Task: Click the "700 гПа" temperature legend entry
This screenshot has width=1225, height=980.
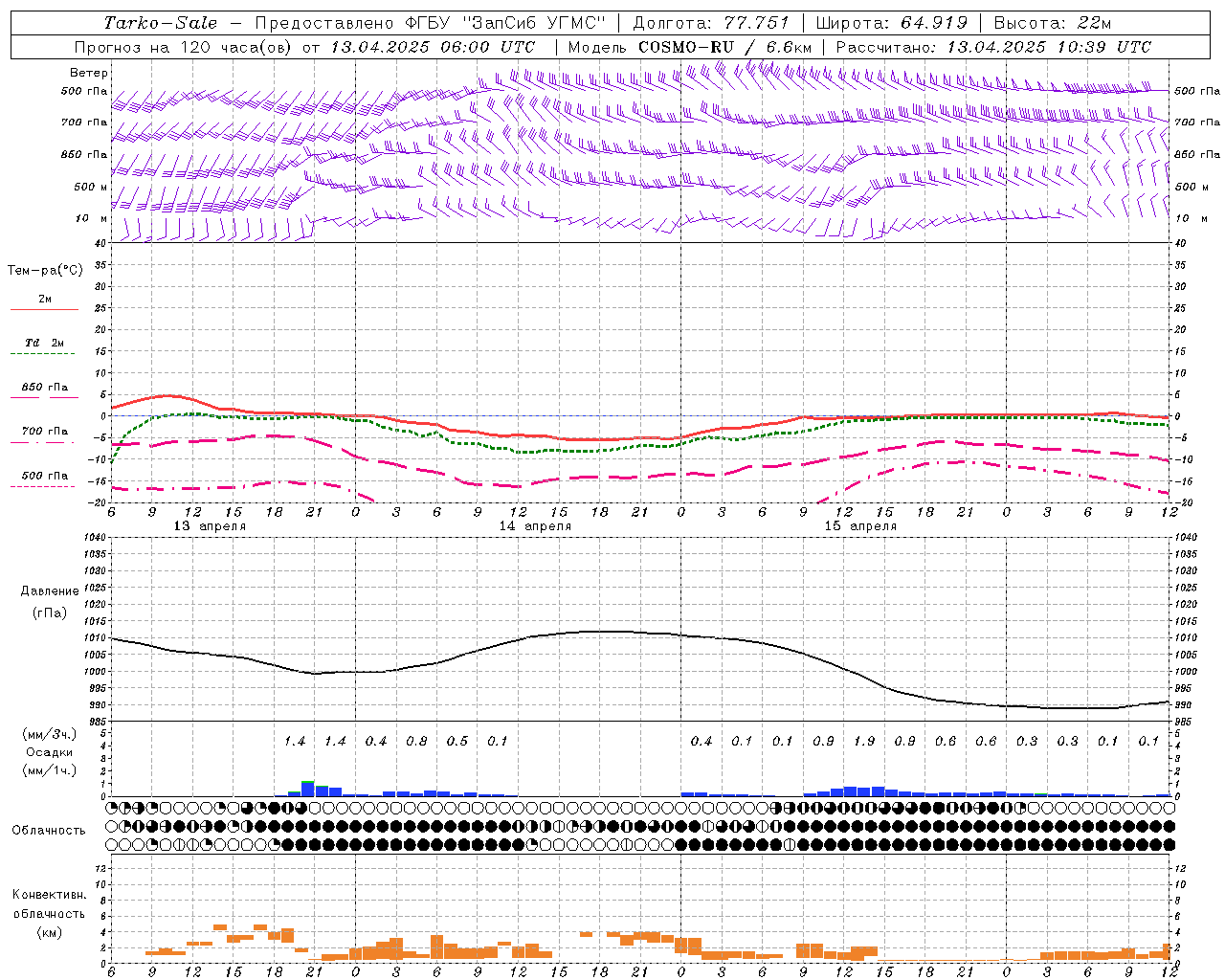Action: (45, 432)
